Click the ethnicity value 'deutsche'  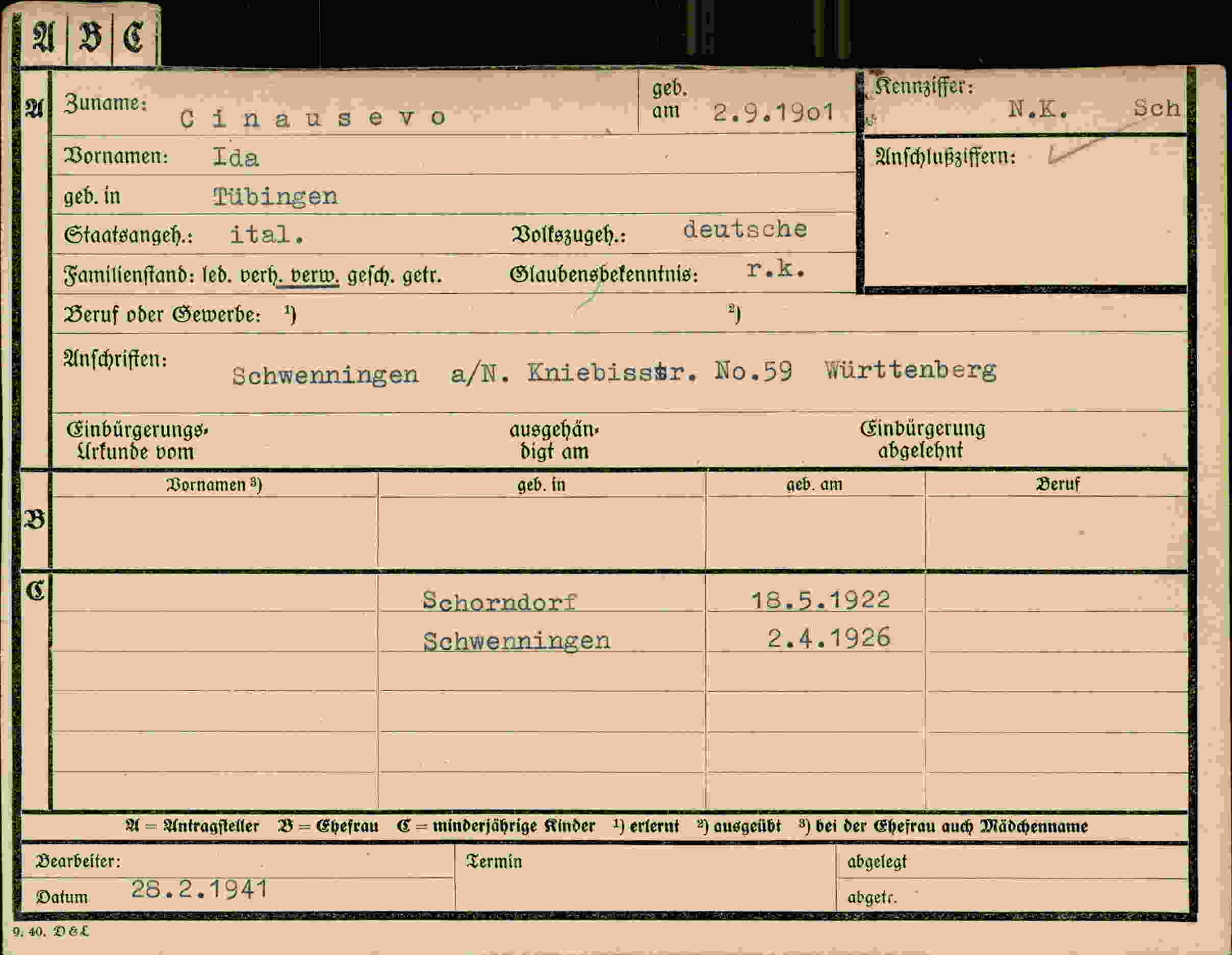(745, 229)
